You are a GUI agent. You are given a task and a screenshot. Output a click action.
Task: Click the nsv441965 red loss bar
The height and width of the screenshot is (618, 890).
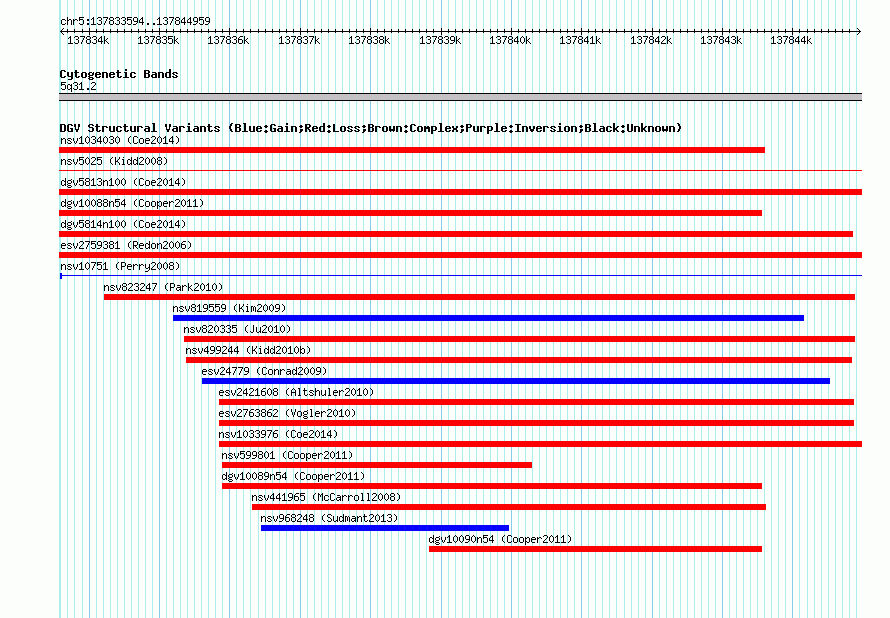pyautogui.click(x=509, y=507)
